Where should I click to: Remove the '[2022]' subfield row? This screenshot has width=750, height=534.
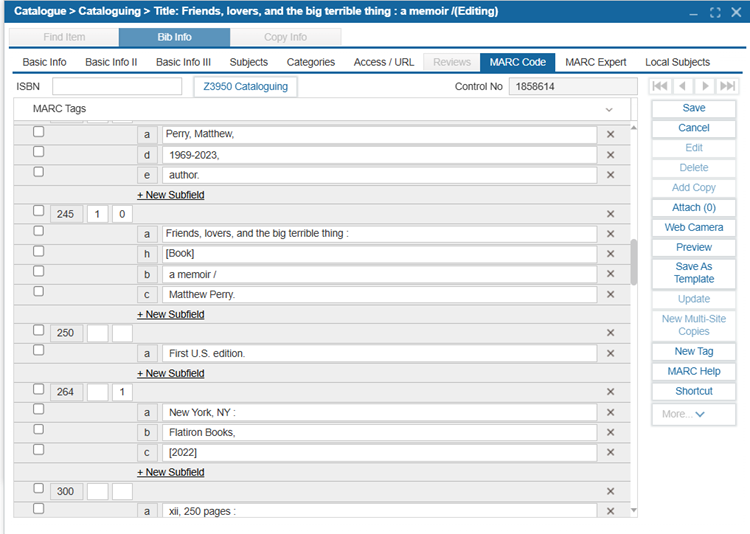pos(610,452)
